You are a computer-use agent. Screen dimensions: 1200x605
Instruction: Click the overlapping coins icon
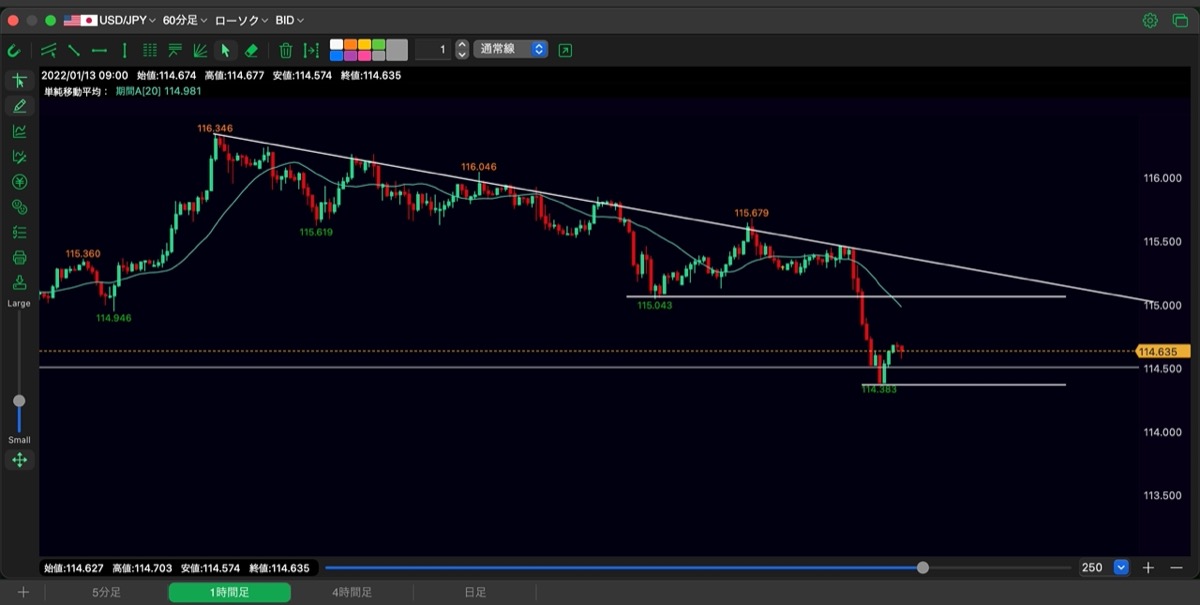[19, 207]
